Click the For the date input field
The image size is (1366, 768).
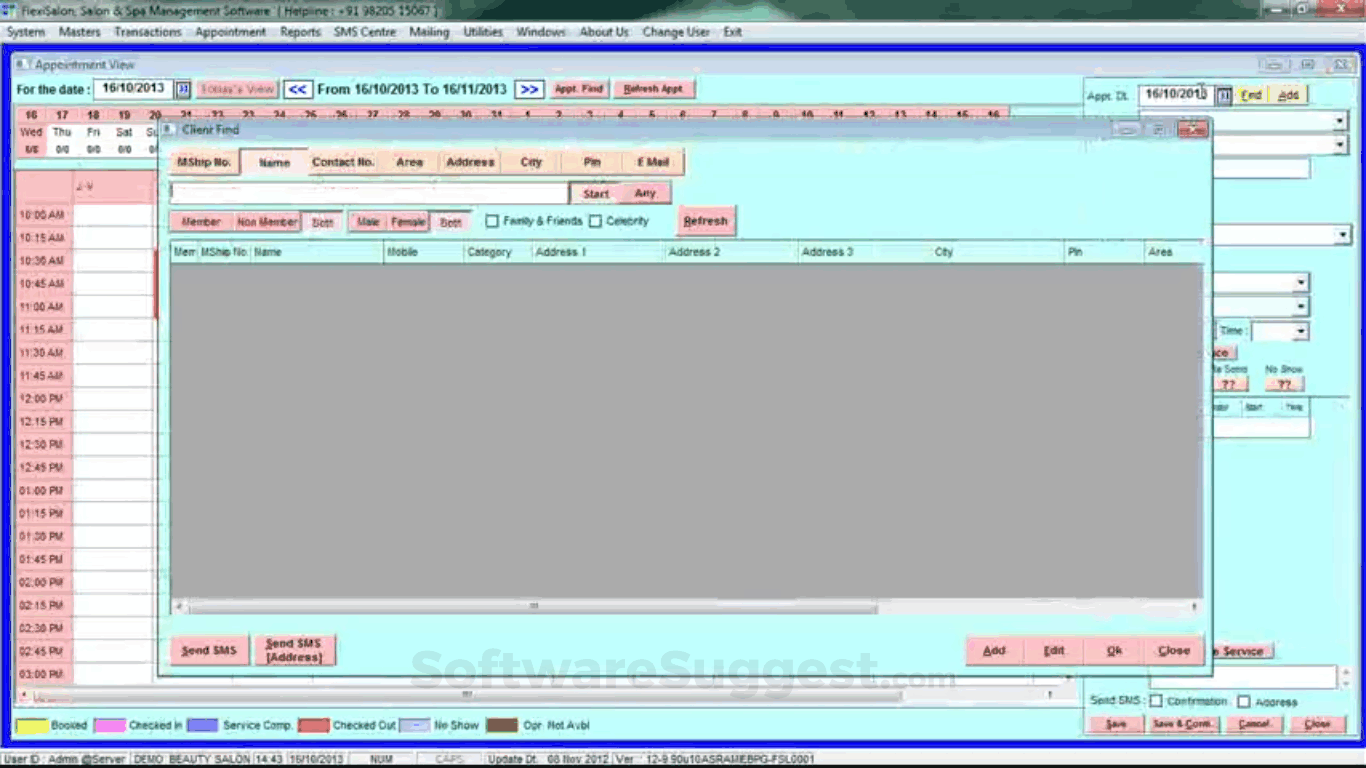coord(133,89)
